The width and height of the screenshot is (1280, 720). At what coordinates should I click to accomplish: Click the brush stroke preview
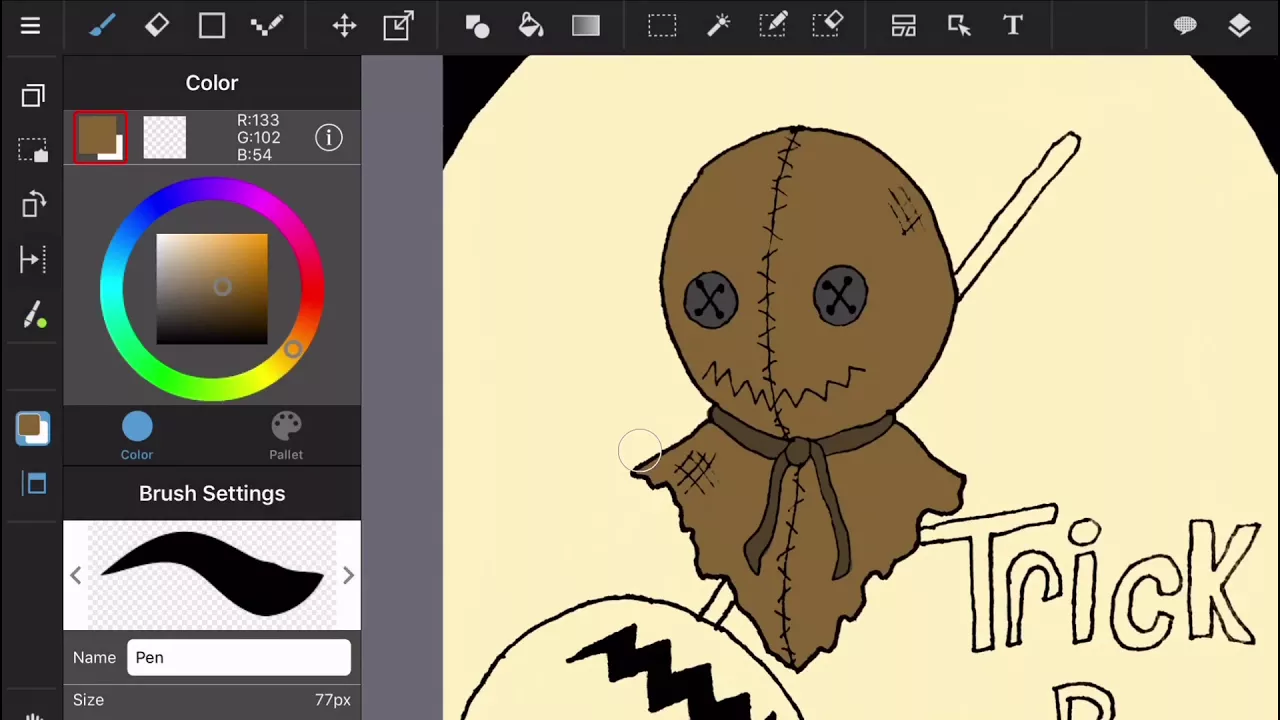[x=212, y=575]
